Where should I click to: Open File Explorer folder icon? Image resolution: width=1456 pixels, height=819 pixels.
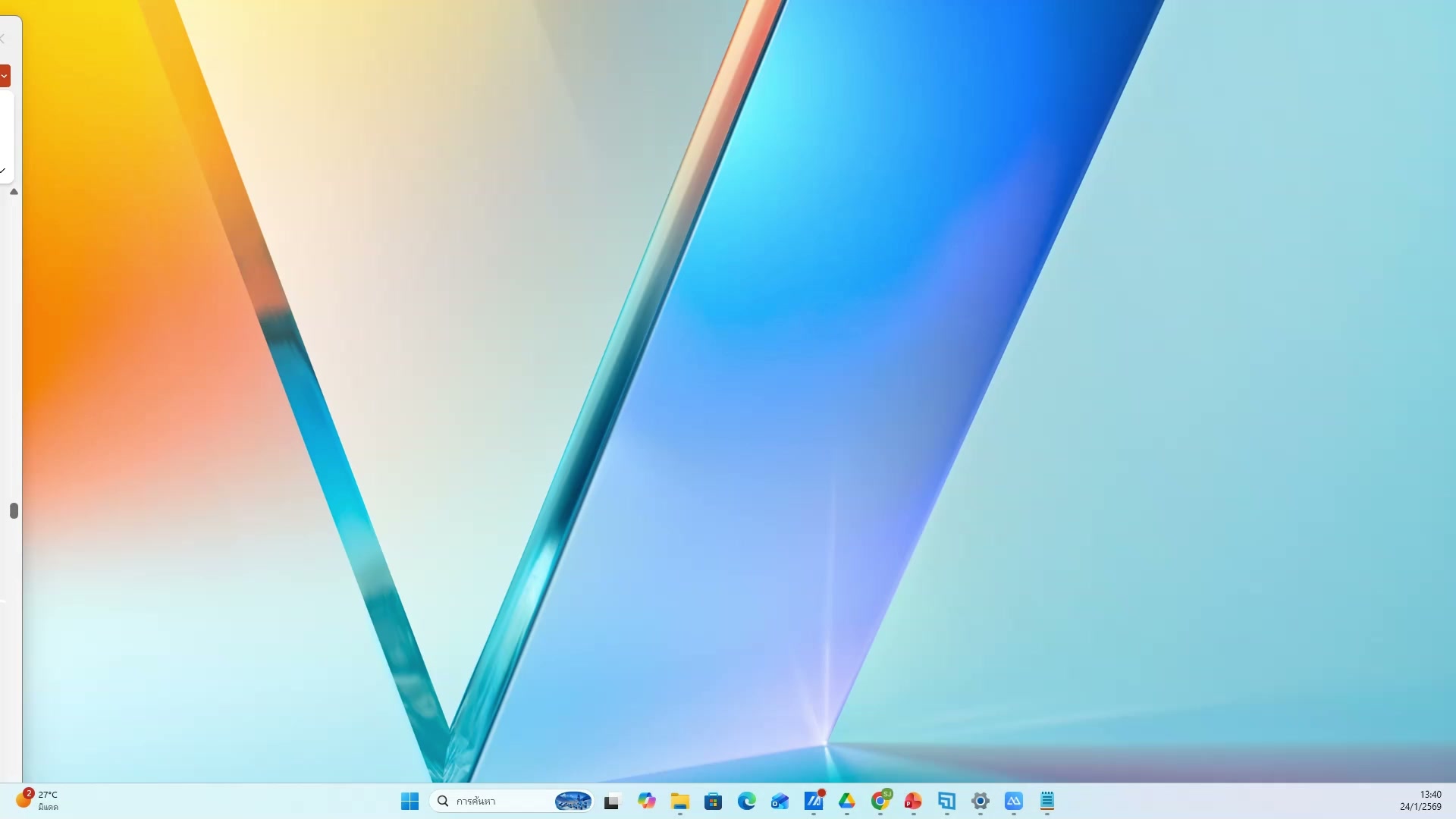point(679,801)
